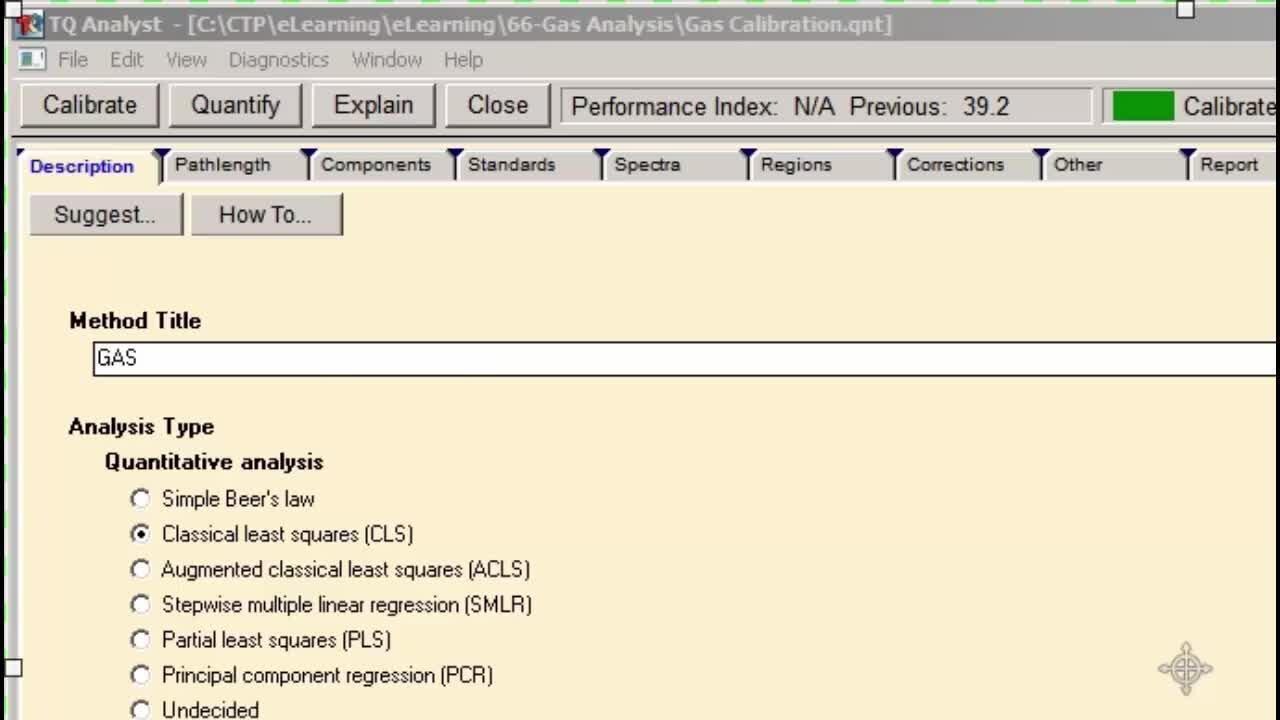The image size is (1280, 720).
Task: Click the document icon beside File menu
Action: [x=32, y=59]
